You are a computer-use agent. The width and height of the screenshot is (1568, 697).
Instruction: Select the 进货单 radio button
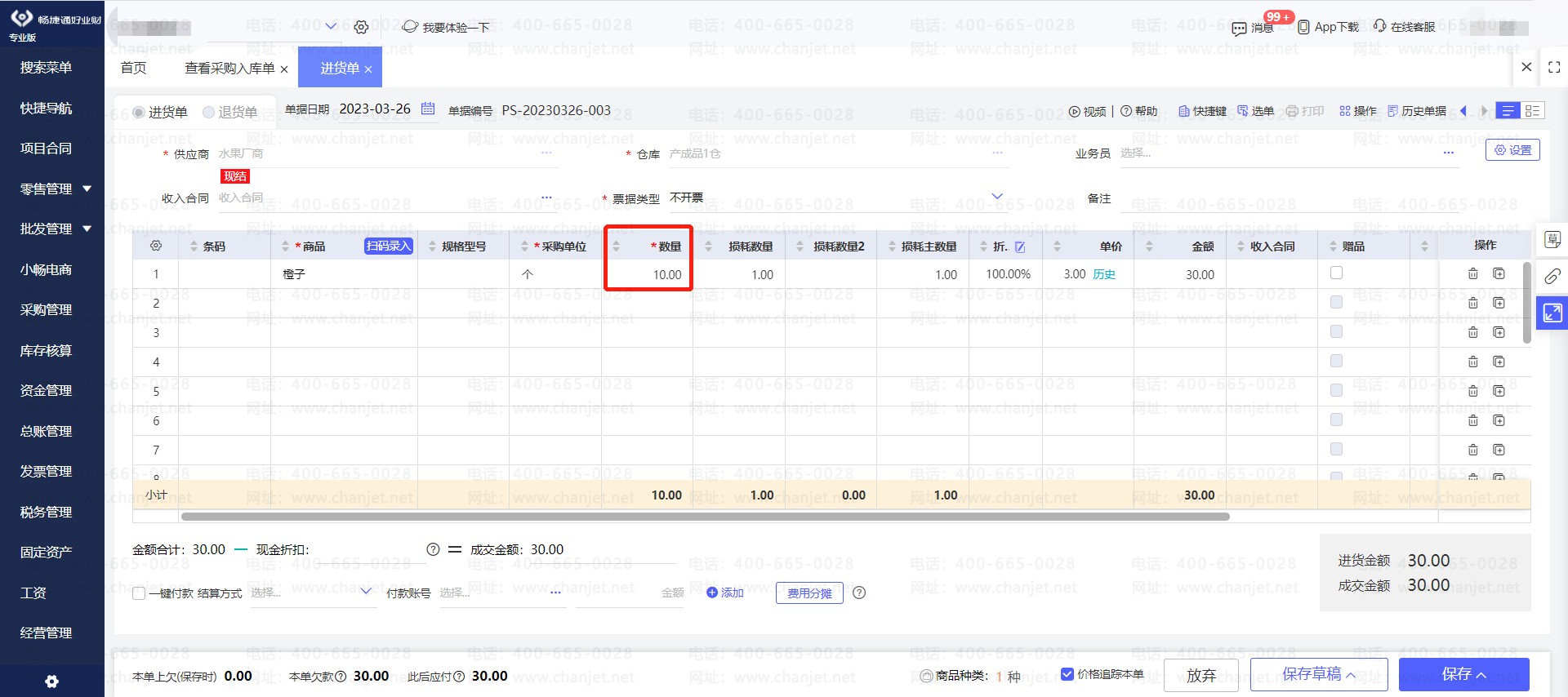[x=139, y=112]
